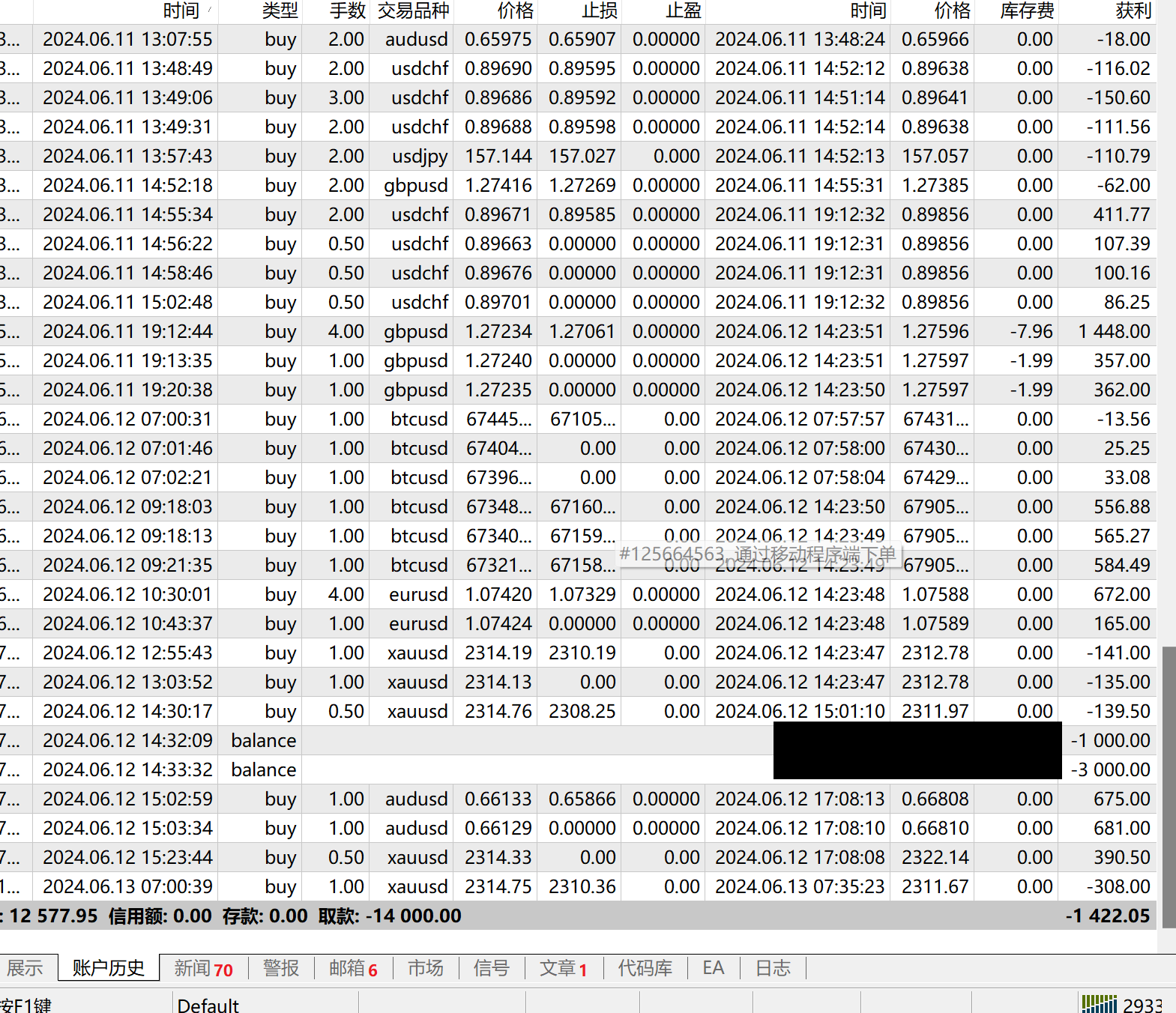Click Default profile in status bar
The image size is (1176, 1013).
point(208,1005)
